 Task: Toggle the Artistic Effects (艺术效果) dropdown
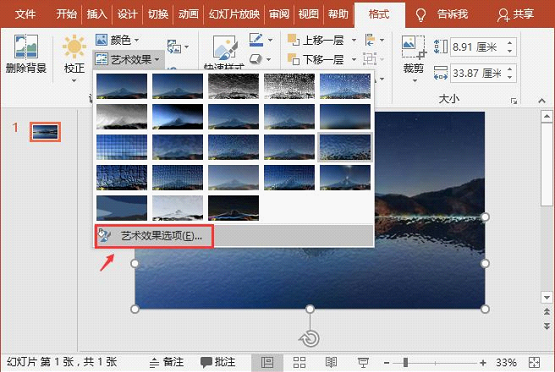(127, 59)
